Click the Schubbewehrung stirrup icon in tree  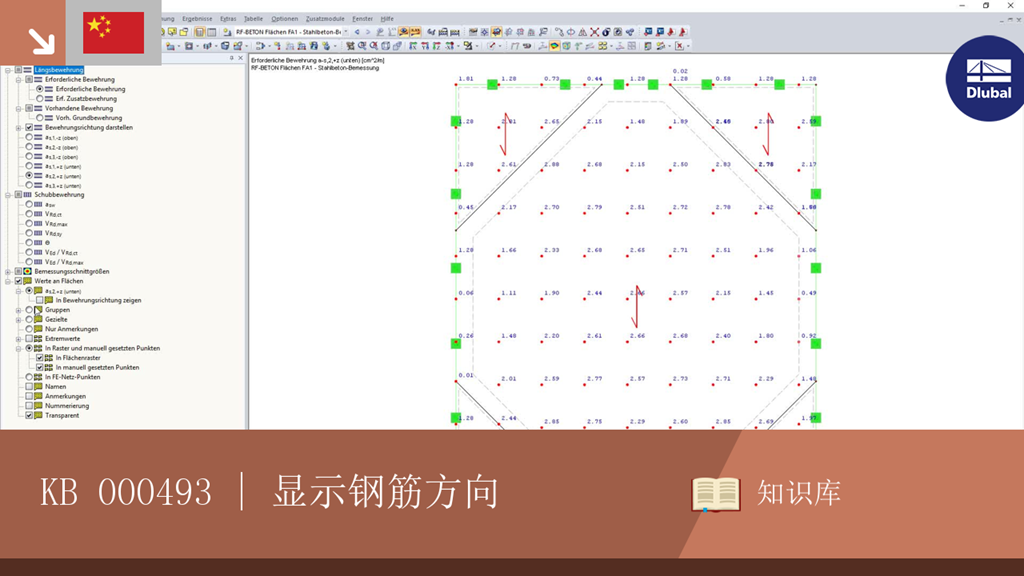28,195
